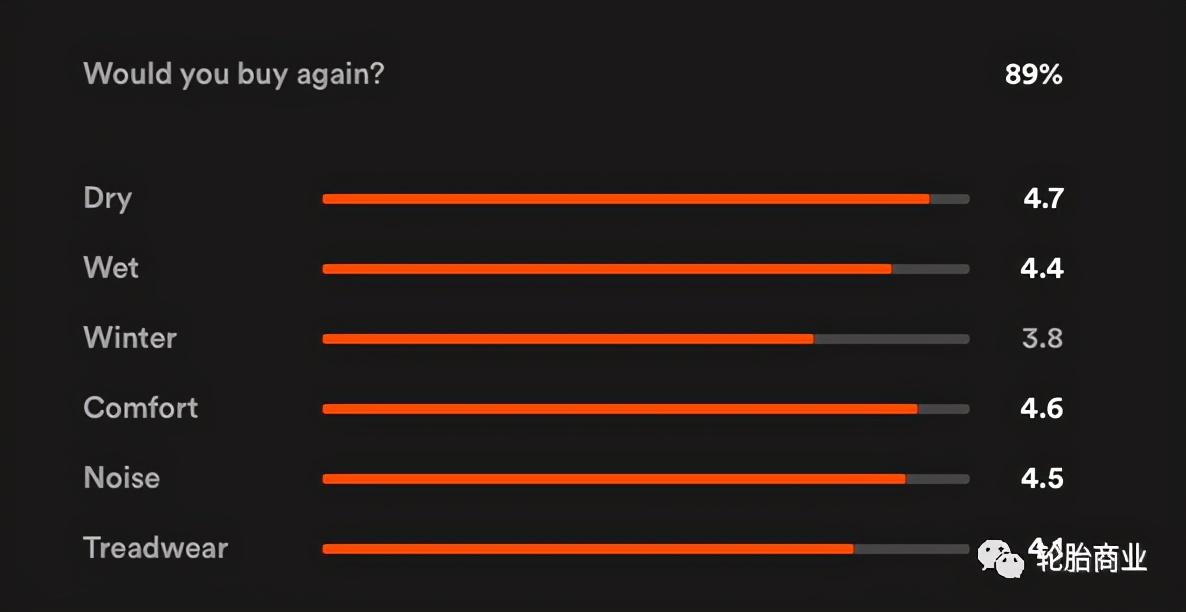Click the Comfort rating bar

[x=645, y=409]
